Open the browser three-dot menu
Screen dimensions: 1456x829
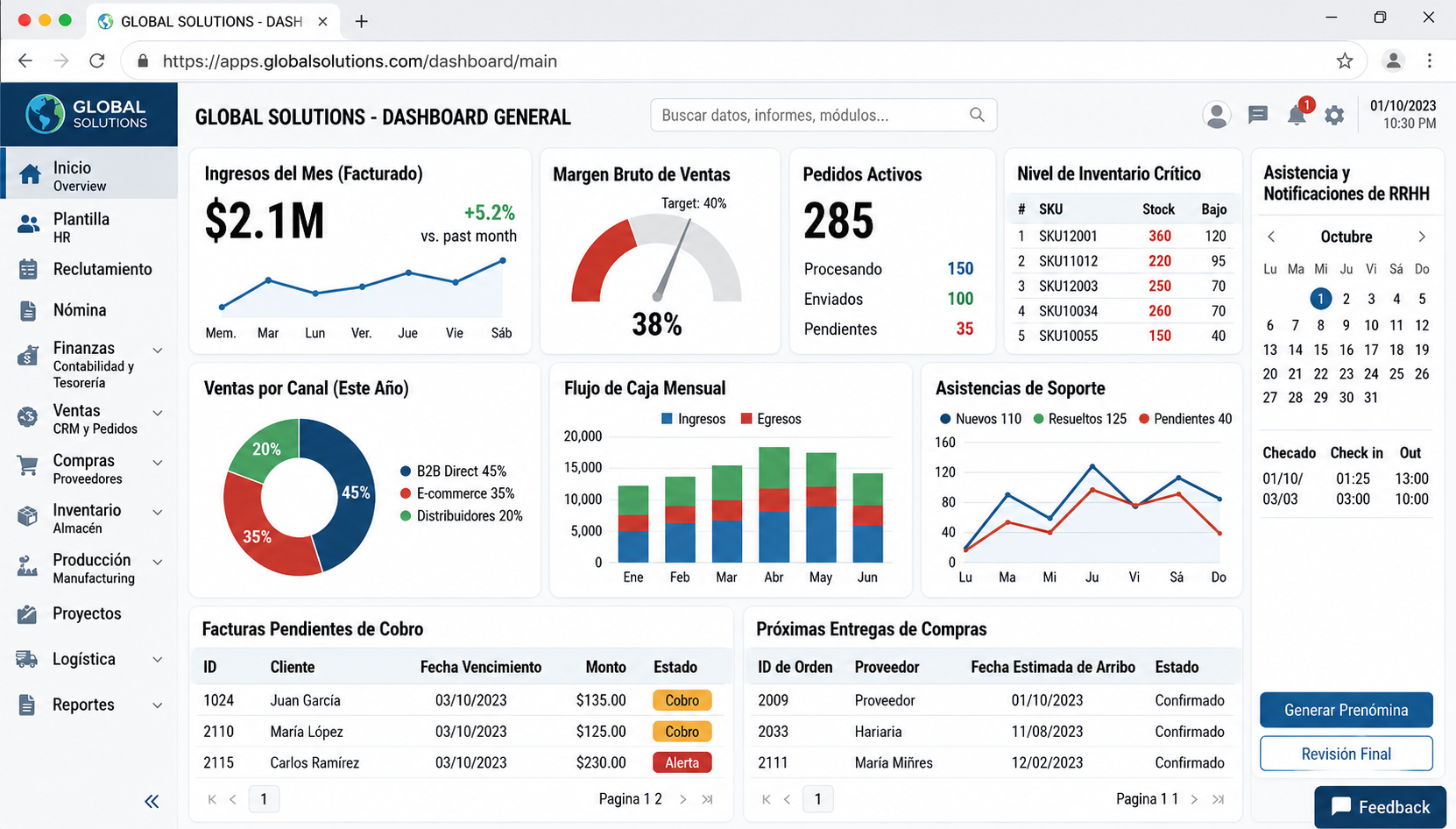[1430, 60]
